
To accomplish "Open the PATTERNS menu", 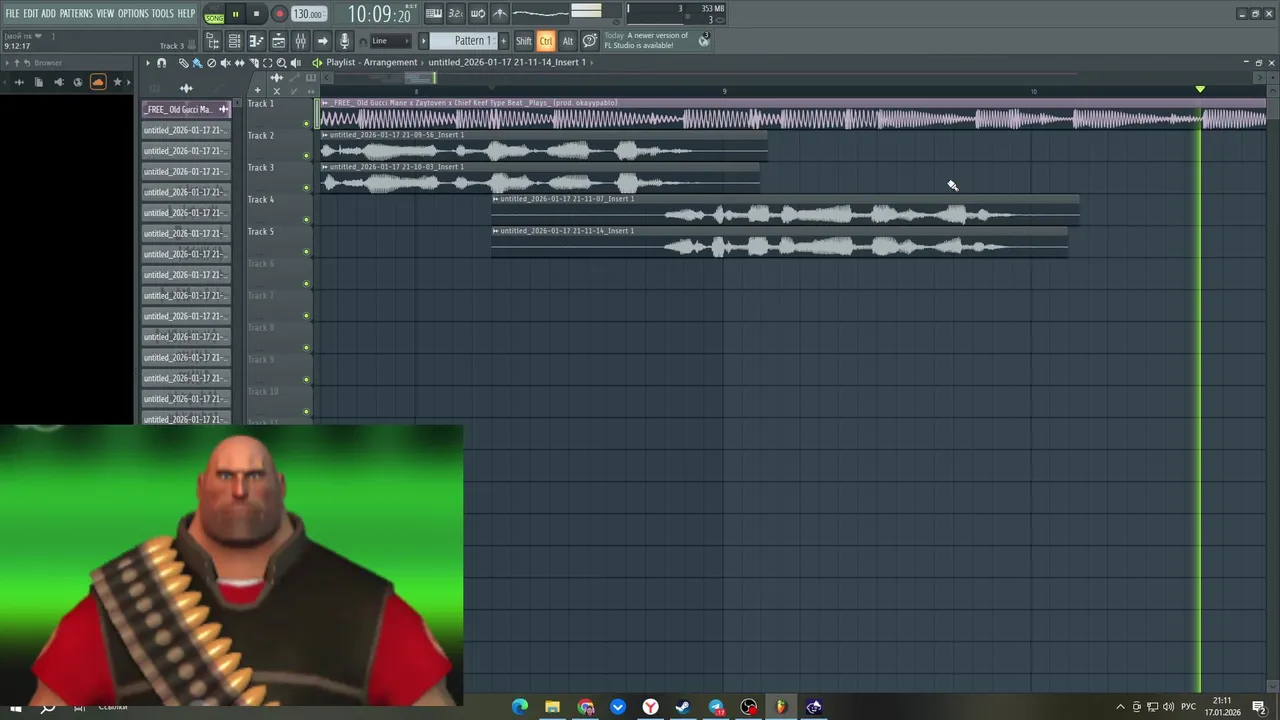I will [x=76, y=13].
